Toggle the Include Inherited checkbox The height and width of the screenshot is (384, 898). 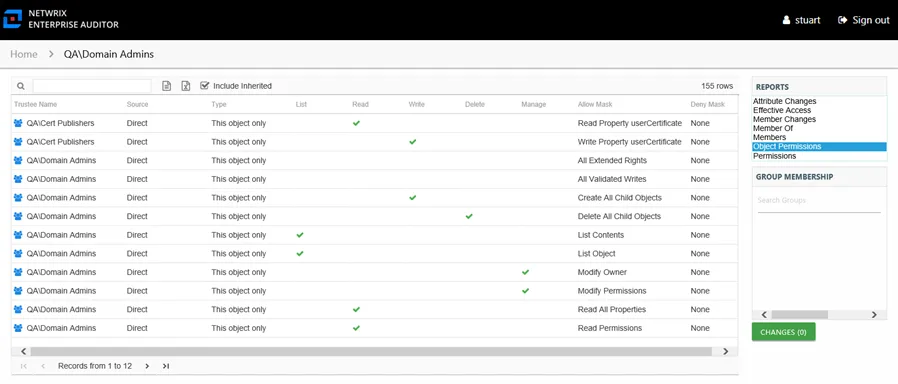pyautogui.click(x=204, y=85)
